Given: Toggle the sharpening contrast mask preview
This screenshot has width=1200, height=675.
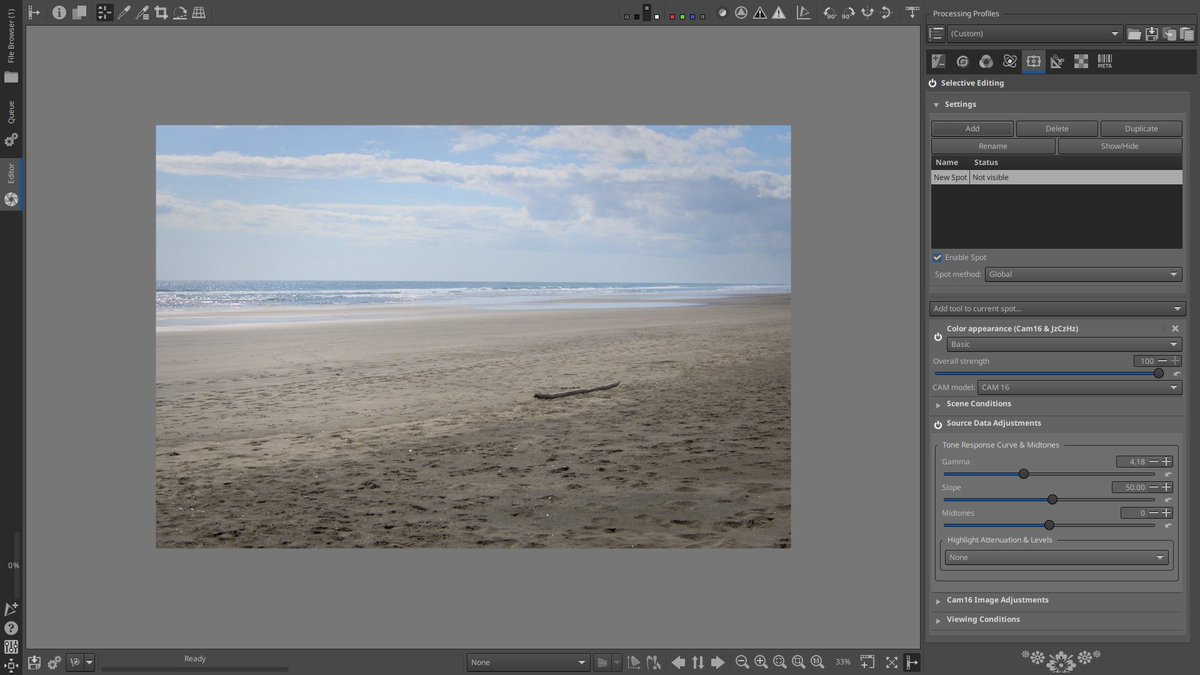Looking at the screenshot, I should click(x=722, y=13).
